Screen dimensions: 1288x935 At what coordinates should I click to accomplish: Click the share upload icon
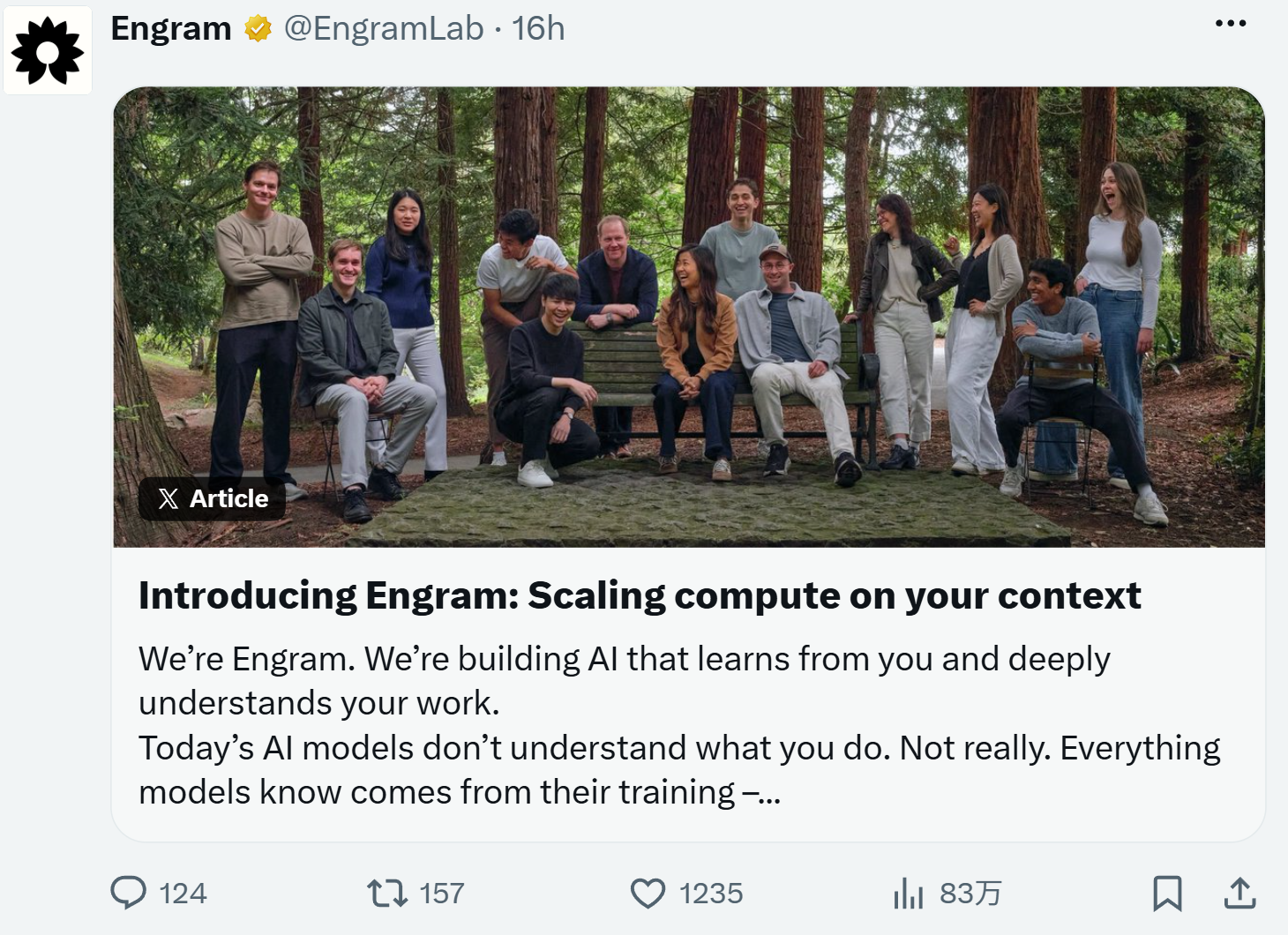pyautogui.click(x=1239, y=893)
